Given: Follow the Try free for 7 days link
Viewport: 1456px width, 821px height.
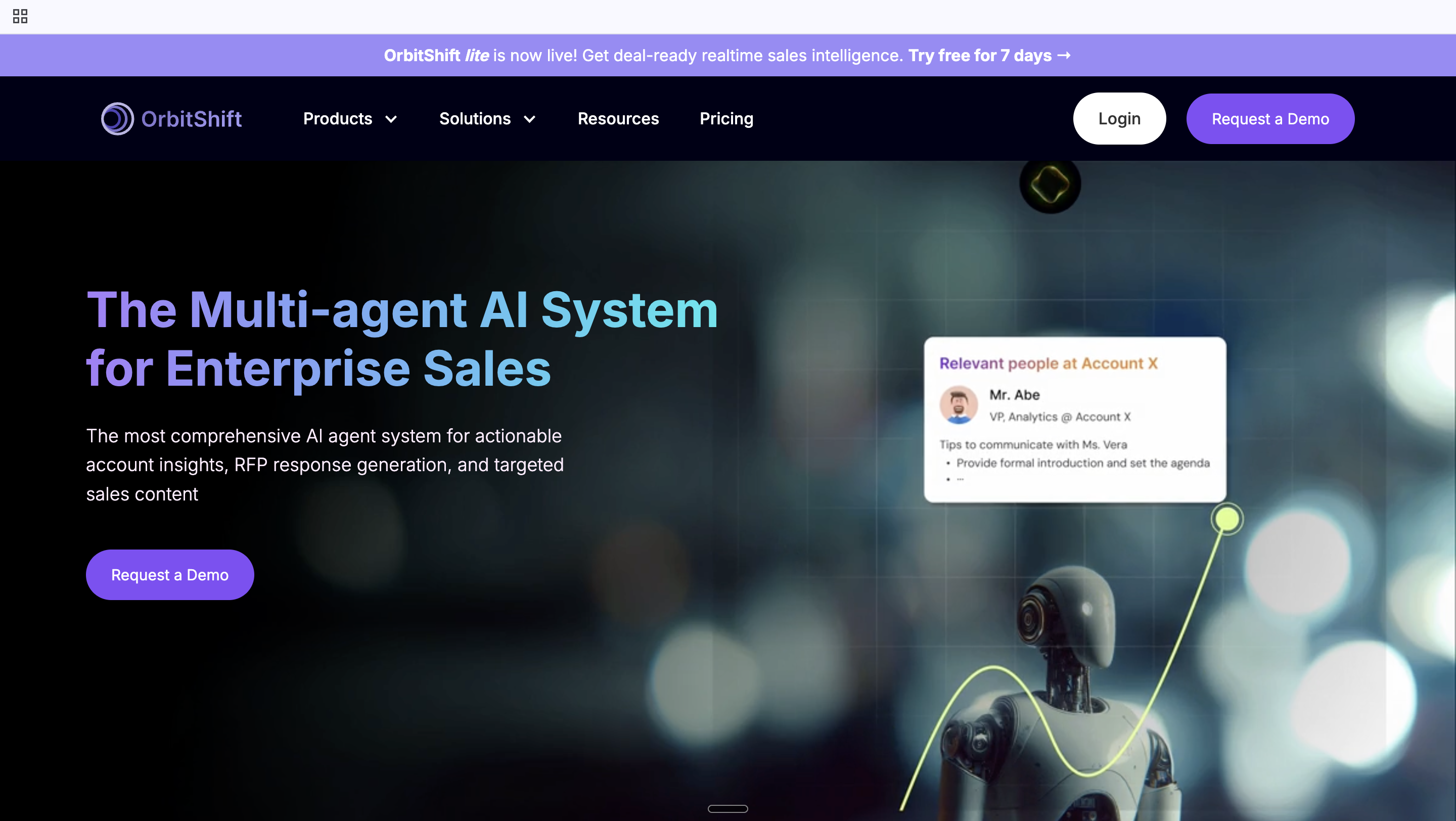Looking at the screenshot, I should (980, 56).
